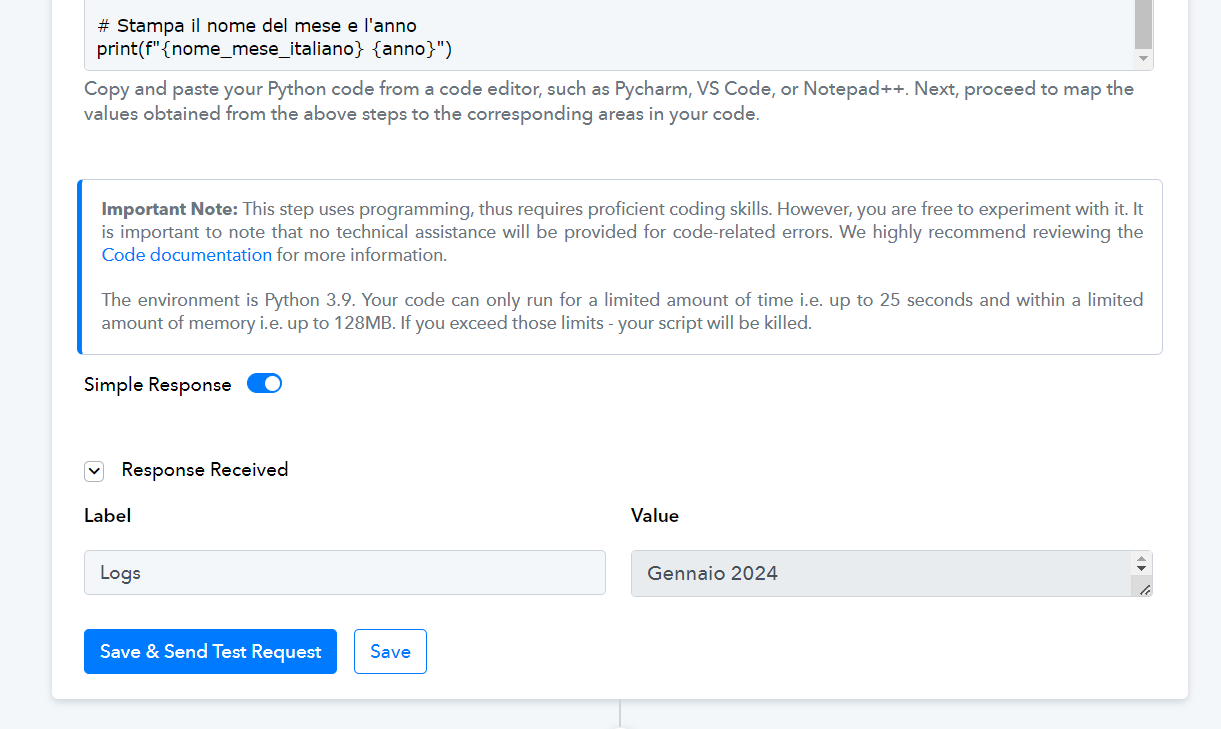Select the Logs label field
The height and width of the screenshot is (729, 1221).
(x=345, y=573)
